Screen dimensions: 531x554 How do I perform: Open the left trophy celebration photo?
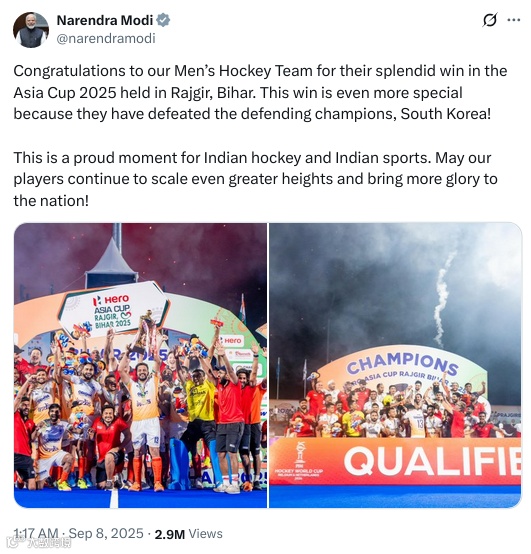140,365
